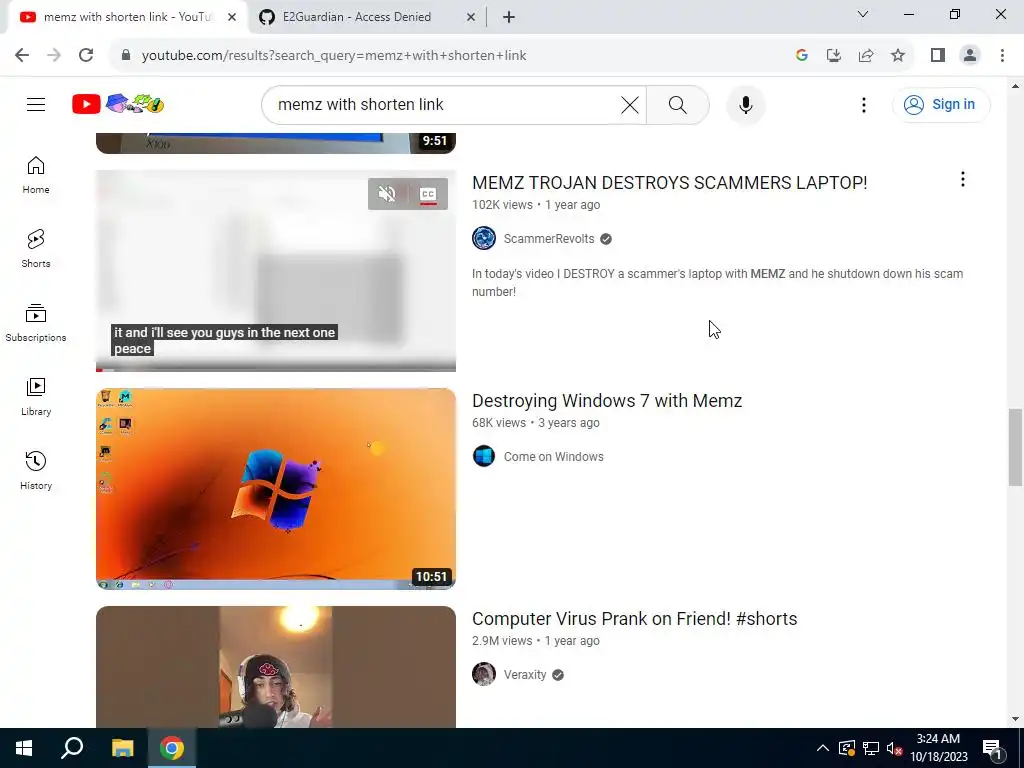The width and height of the screenshot is (1024, 768).
Task: Open the Windows Start menu
Action: pyautogui.click(x=24, y=748)
